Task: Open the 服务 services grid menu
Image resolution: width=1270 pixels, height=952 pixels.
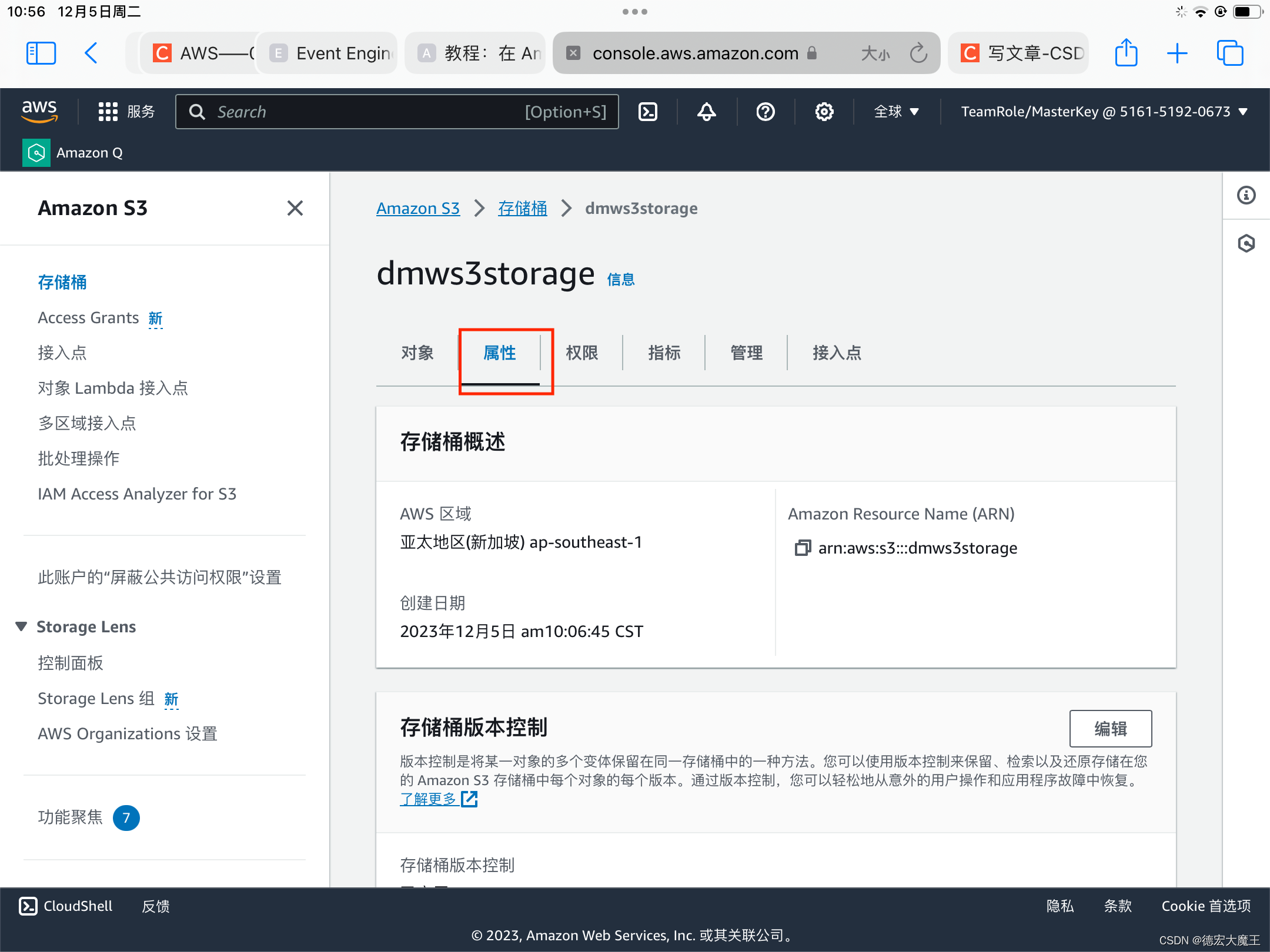Action: 126,112
